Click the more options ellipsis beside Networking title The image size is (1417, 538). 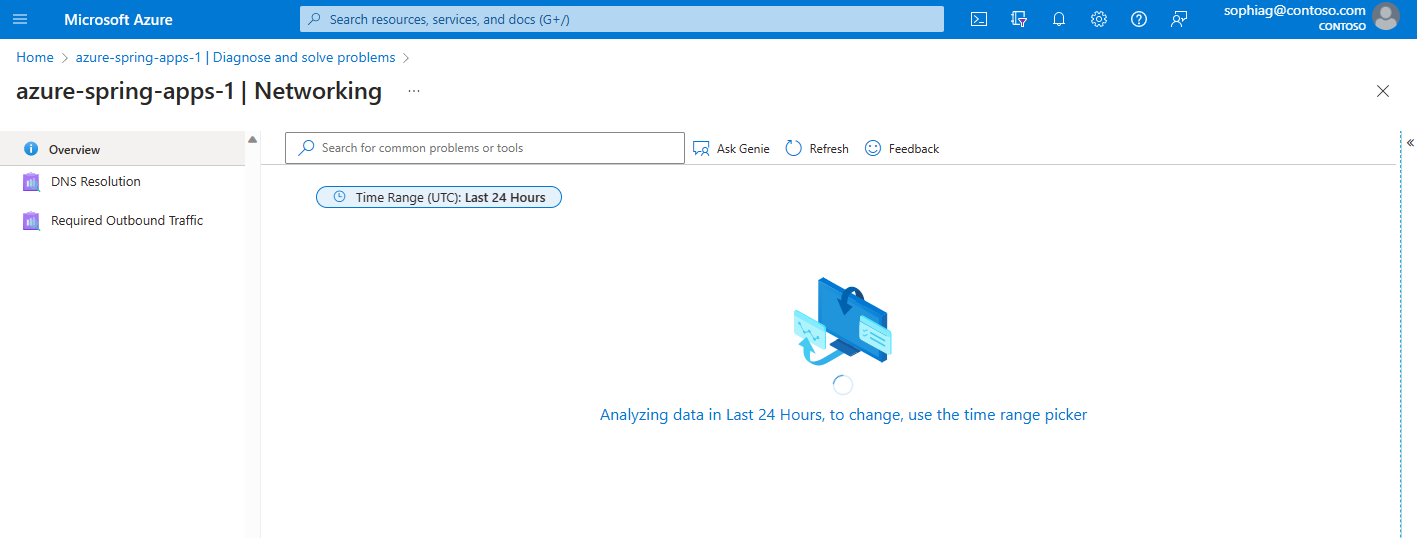click(x=414, y=91)
